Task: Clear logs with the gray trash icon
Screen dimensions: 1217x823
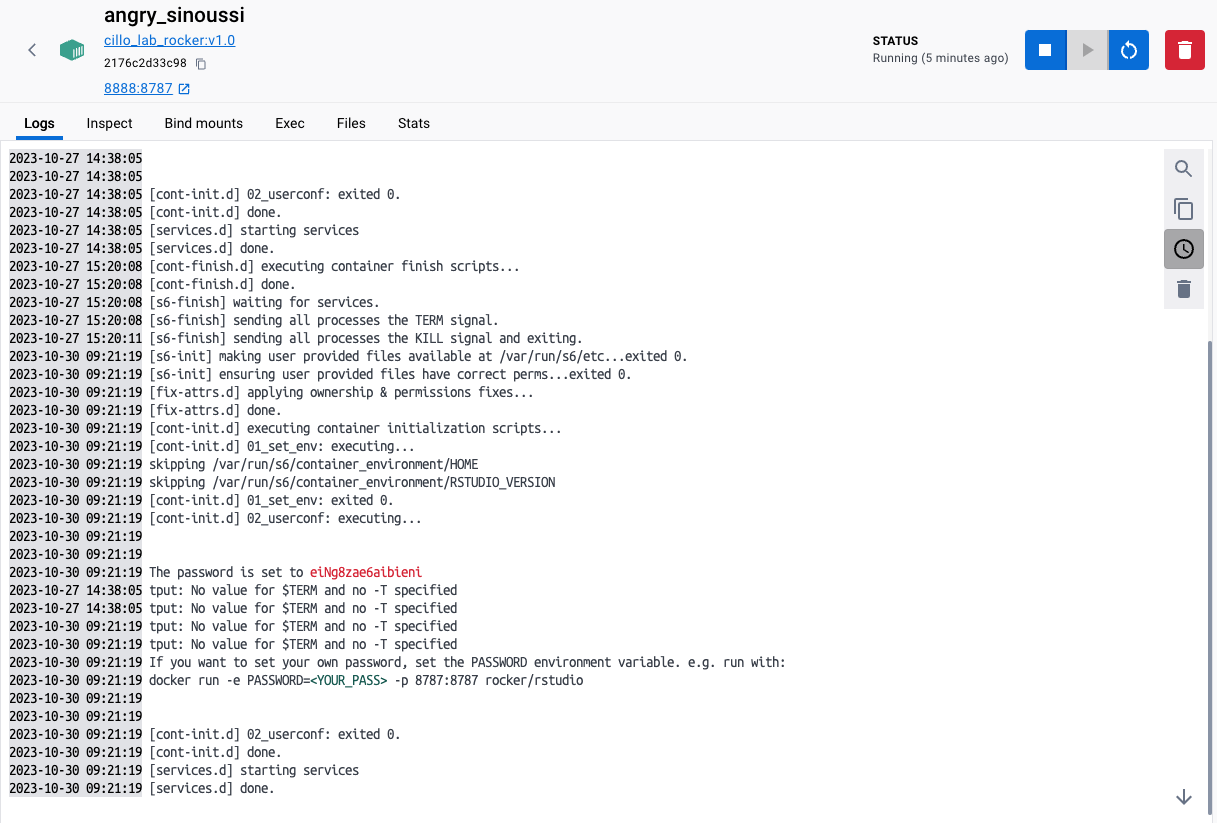Action: point(1184,289)
